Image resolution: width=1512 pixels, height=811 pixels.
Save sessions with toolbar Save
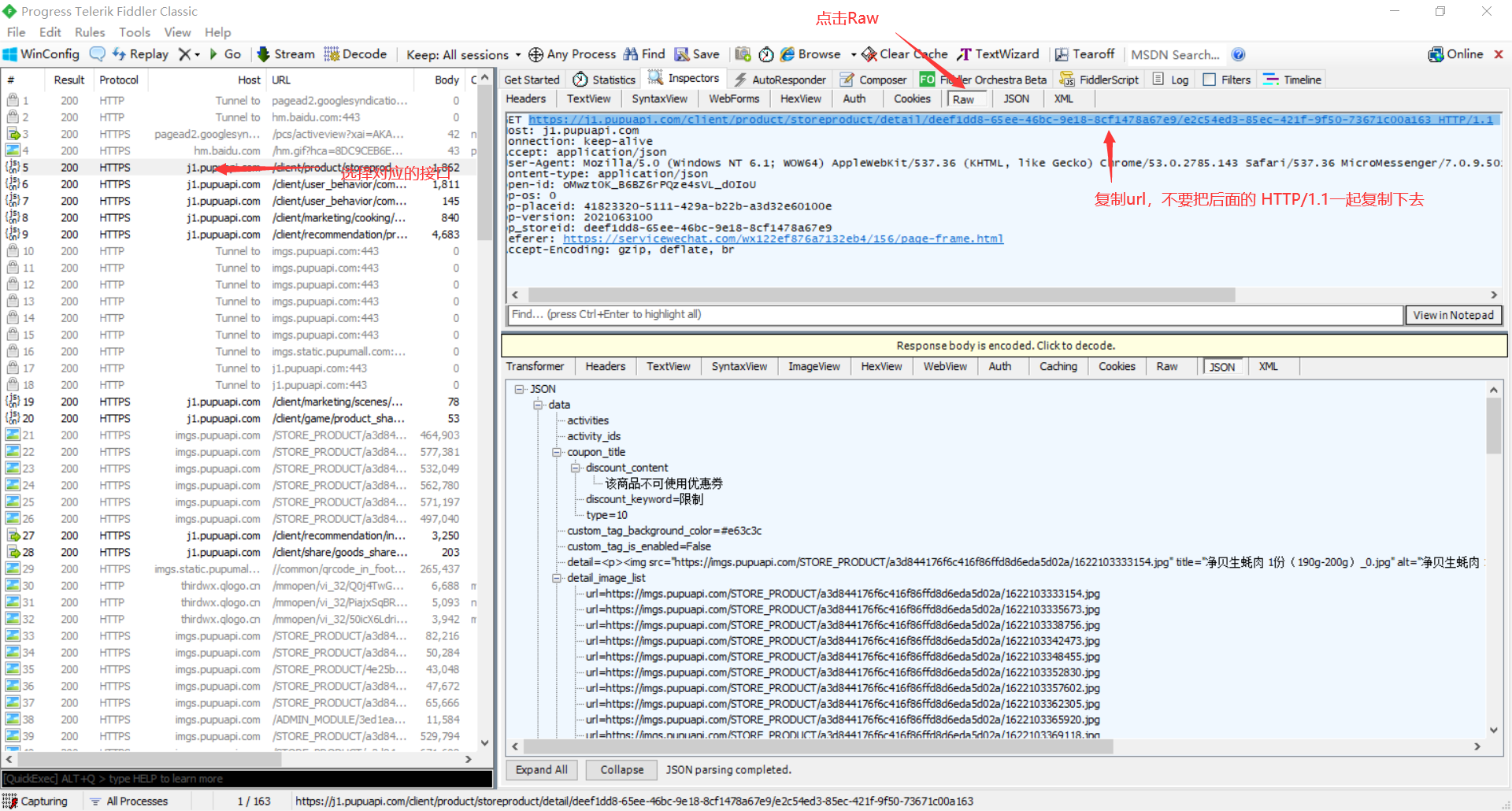point(697,54)
